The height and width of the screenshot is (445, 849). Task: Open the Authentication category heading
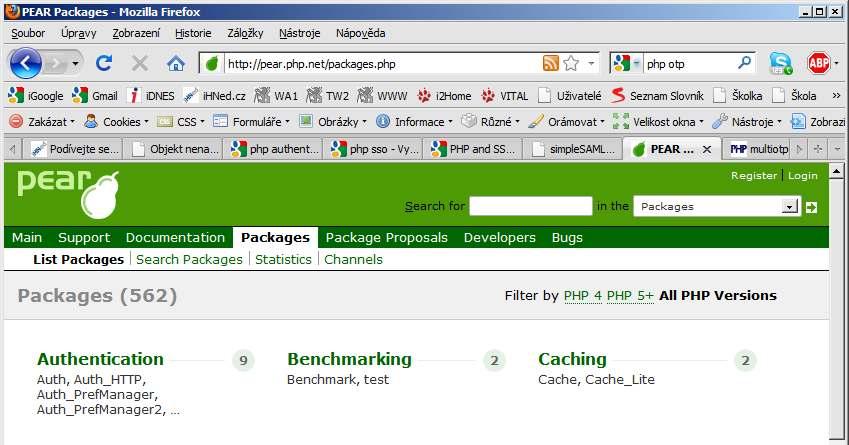coord(100,359)
